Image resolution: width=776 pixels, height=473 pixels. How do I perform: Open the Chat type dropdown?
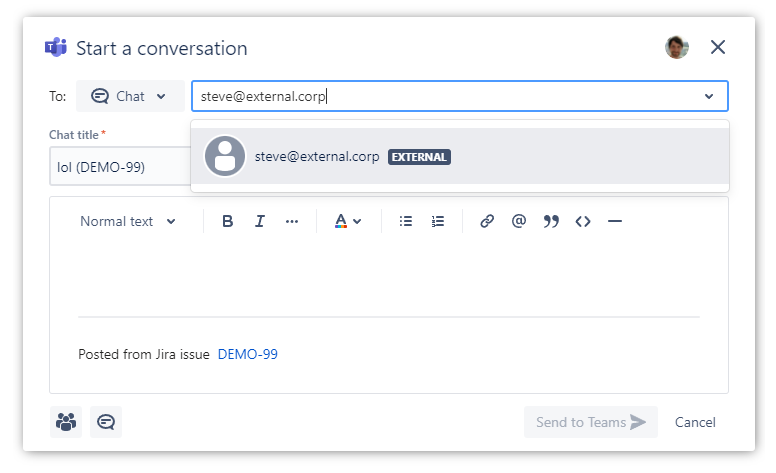(x=130, y=96)
